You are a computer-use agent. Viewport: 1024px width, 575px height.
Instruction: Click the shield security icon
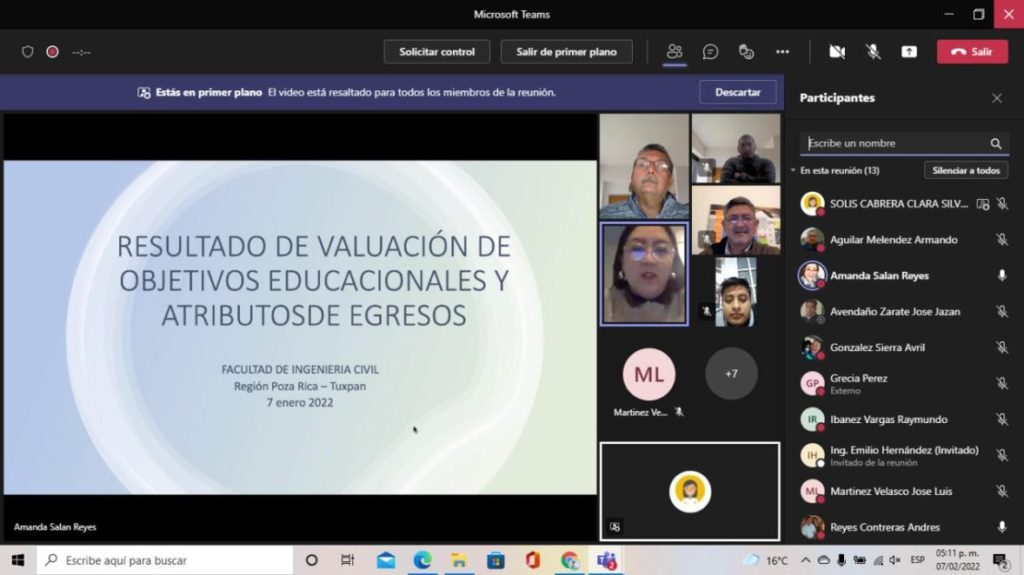tap(28, 52)
